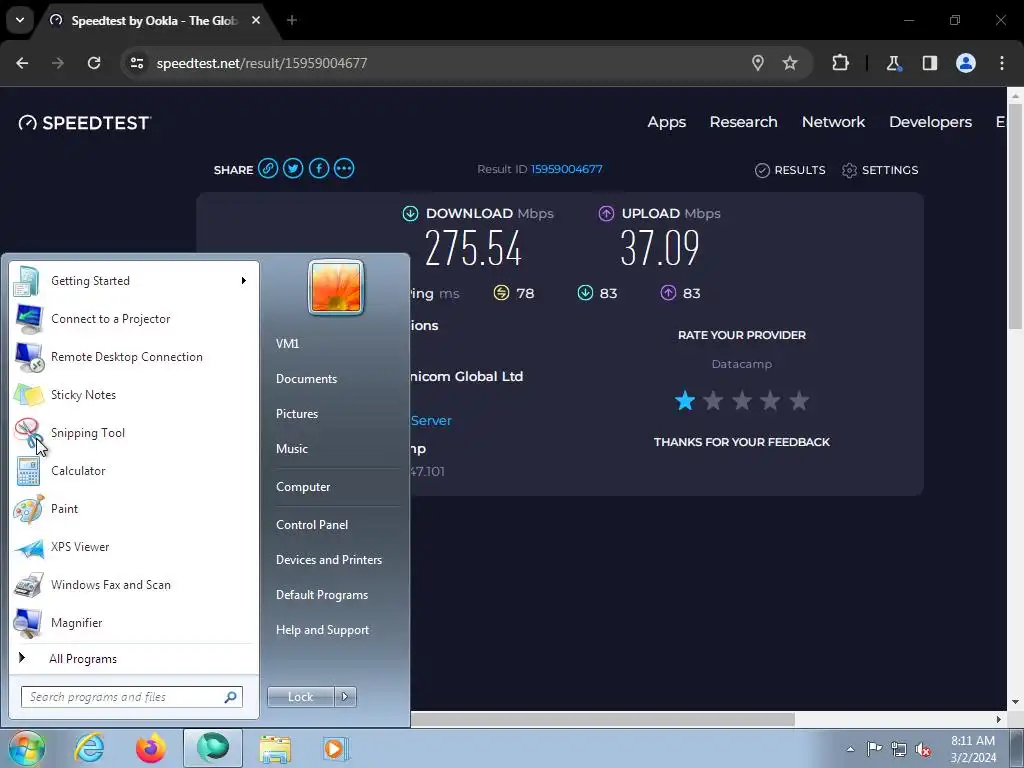1024x768 pixels.
Task: Open network status tray icon
Action: [x=899, y=749]
